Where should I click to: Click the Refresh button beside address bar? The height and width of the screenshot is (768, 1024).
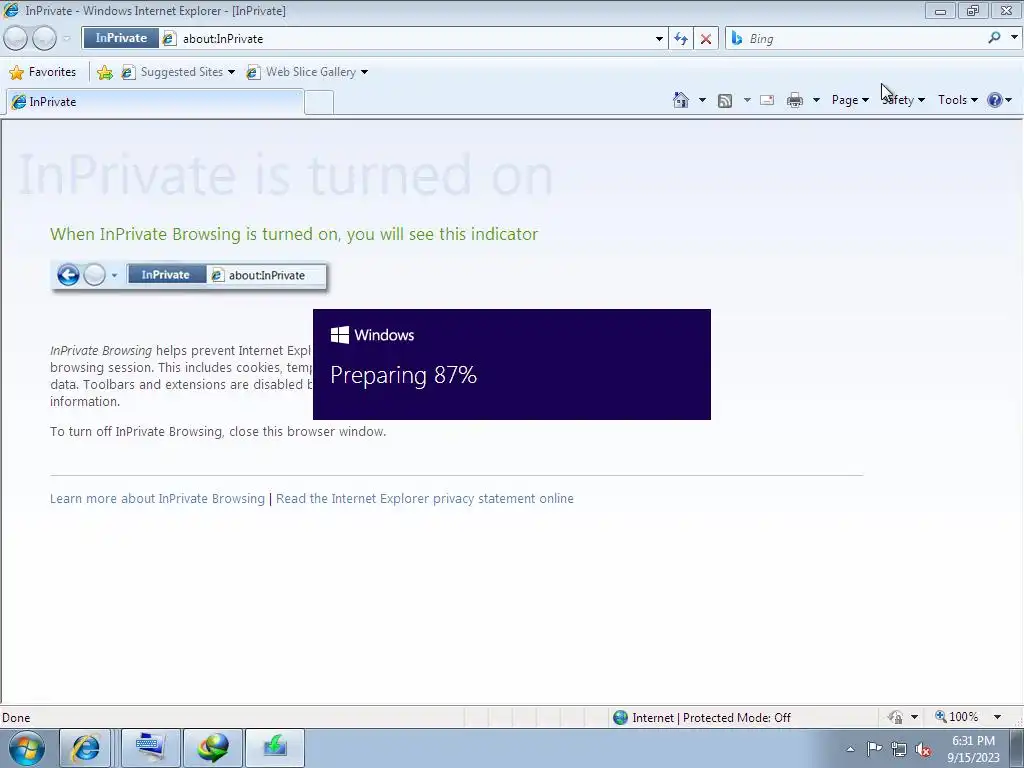(x=680, y=39)
